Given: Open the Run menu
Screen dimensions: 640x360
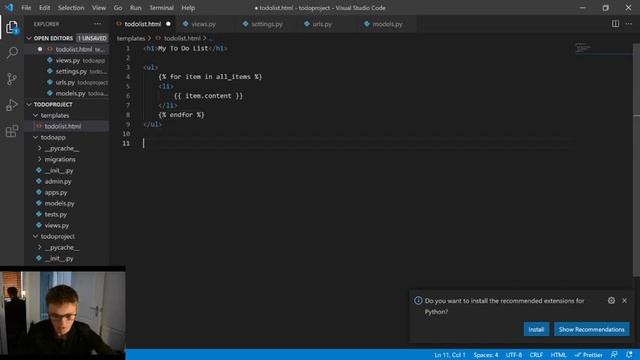Looking at the screenshot, I should pyautogui.click(x=136, y=8).
